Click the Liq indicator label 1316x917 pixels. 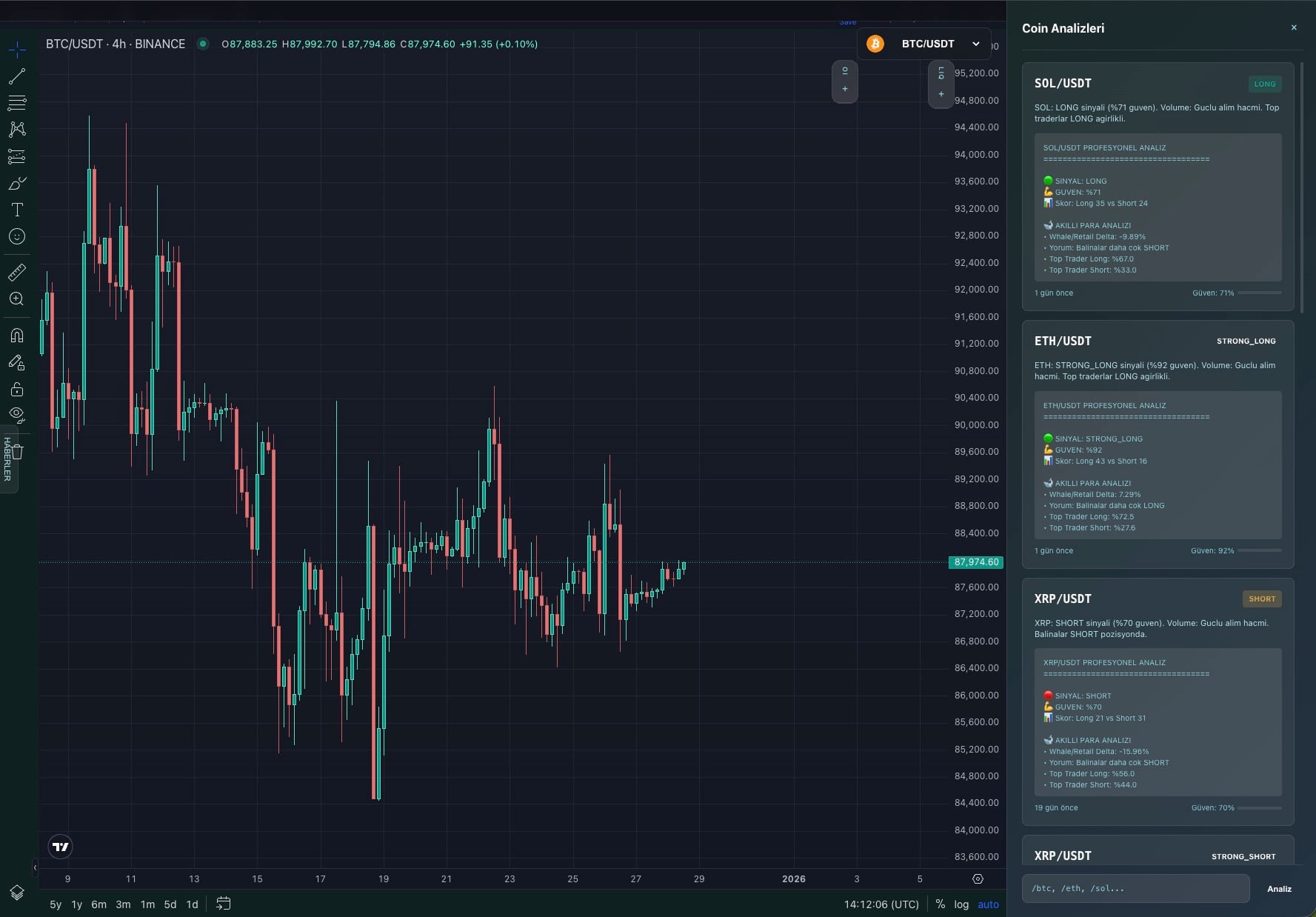pos(941,73)
